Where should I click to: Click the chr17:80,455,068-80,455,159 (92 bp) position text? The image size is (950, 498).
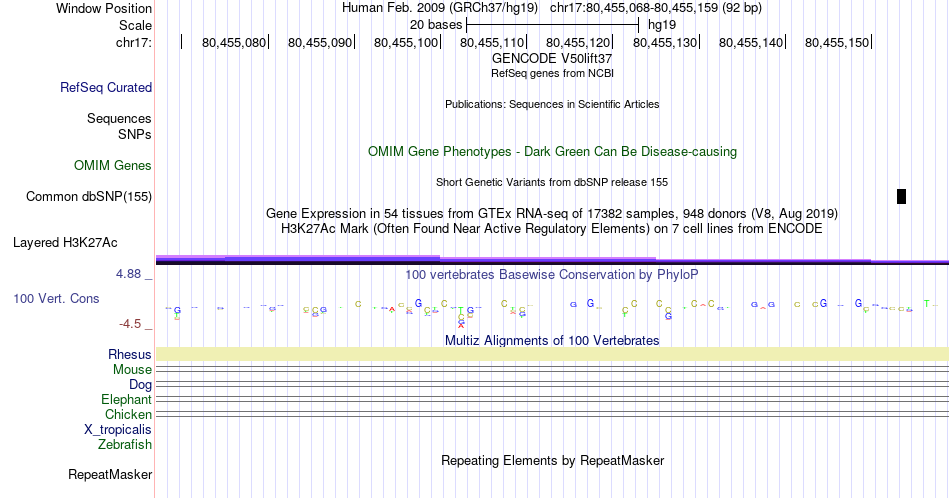[x=656, y=8]
